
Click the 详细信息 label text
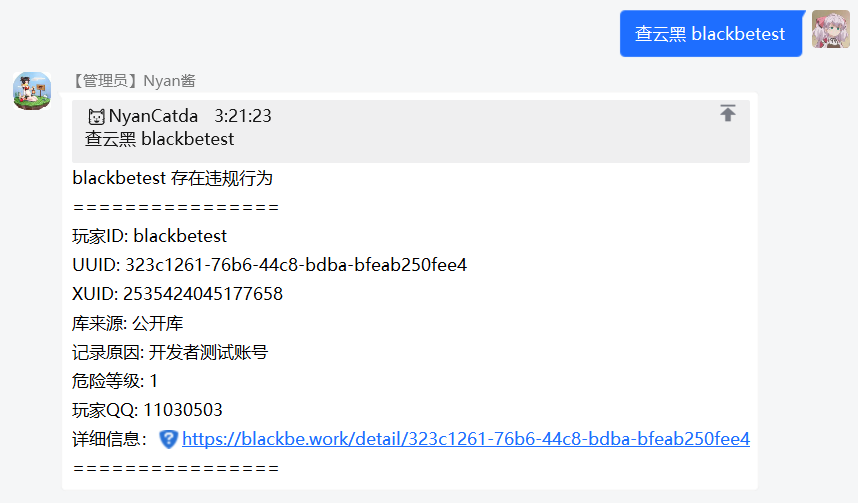pyautogui.click(x=110, y=439)
